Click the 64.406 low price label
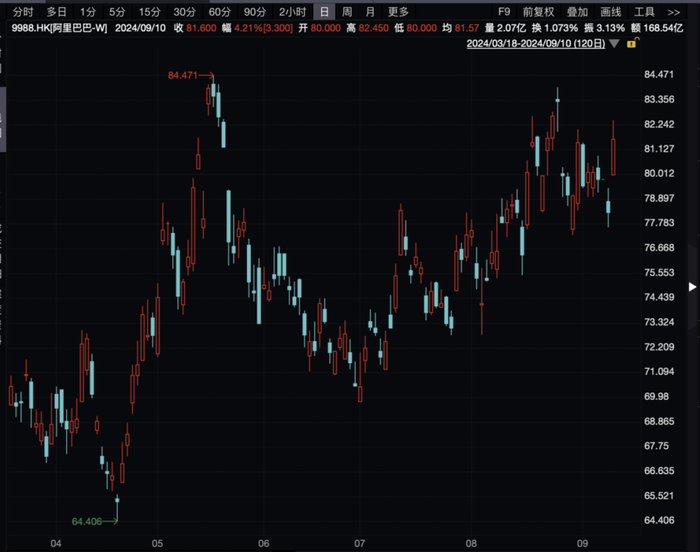 click(x=87, y=522)
